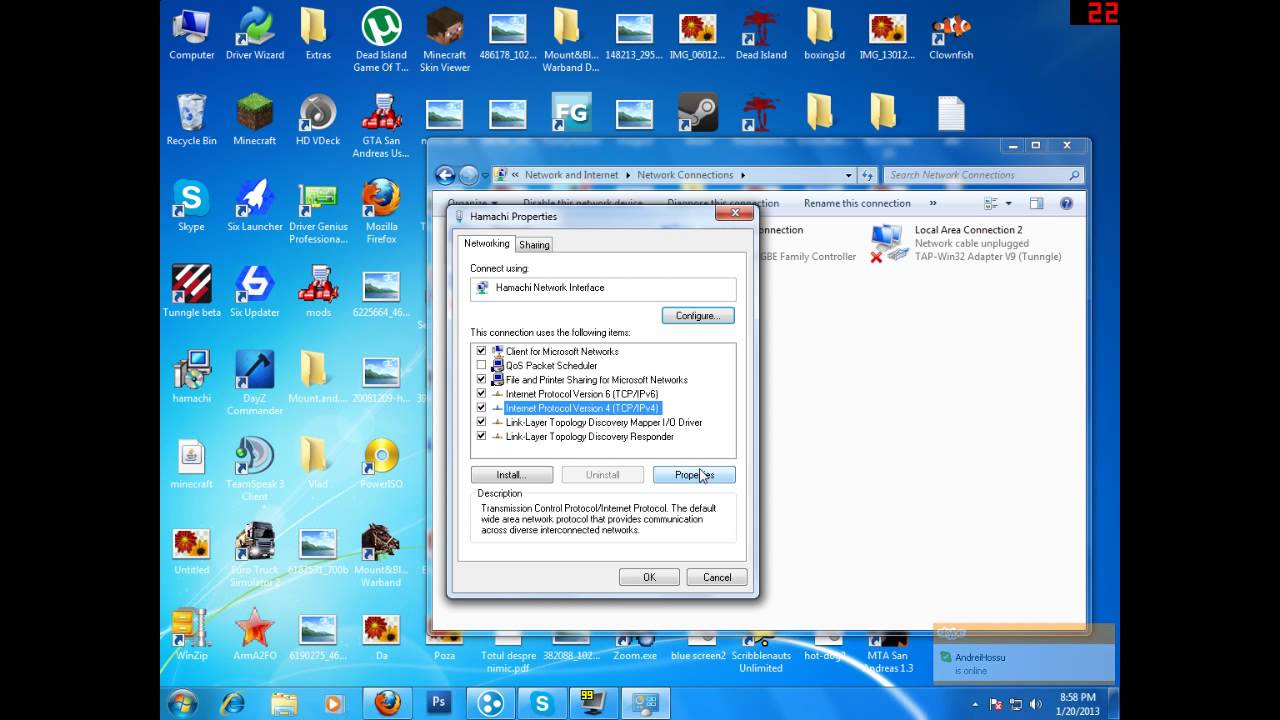Launch the Six Launcher desktop icon

coord(254,206)
